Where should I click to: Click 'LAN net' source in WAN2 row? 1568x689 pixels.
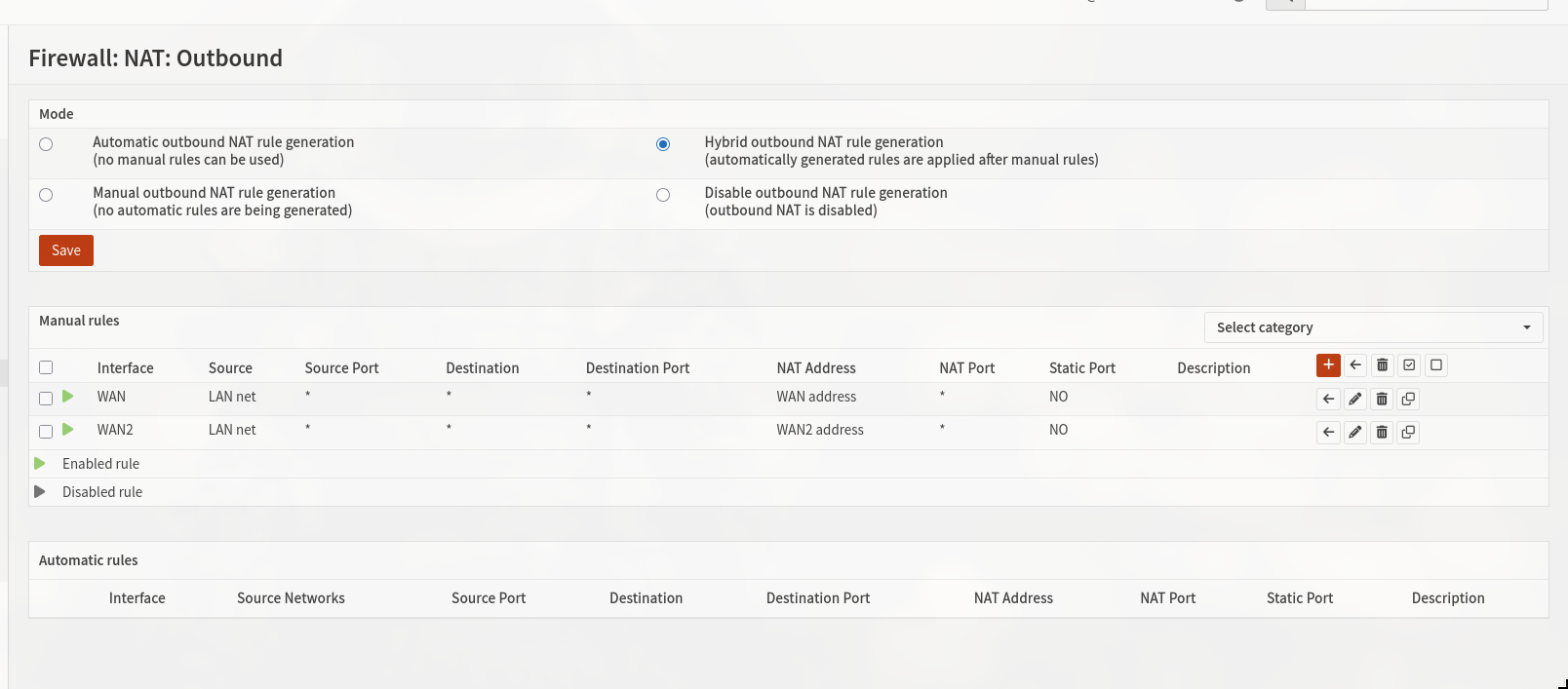(232, 430)
